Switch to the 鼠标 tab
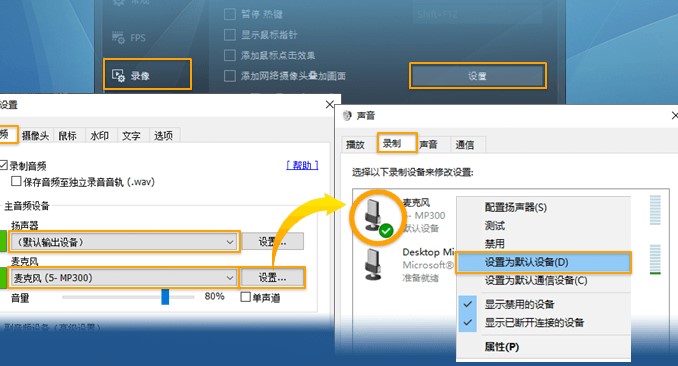This screenshot has height=366, width=678. click(x=68, y=136)
